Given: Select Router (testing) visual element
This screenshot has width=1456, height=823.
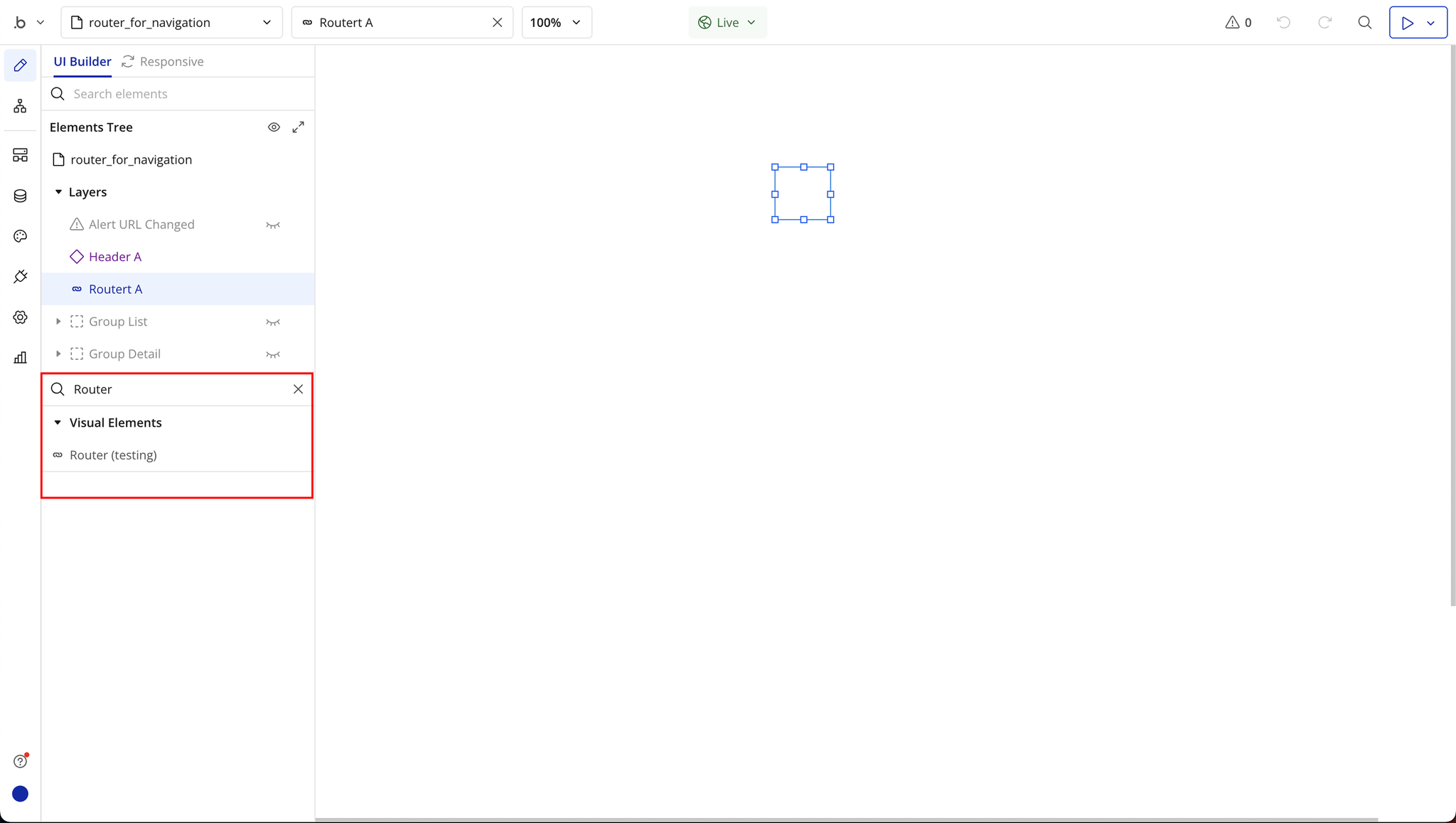Looking at the screenshot, I should (113, 455).
